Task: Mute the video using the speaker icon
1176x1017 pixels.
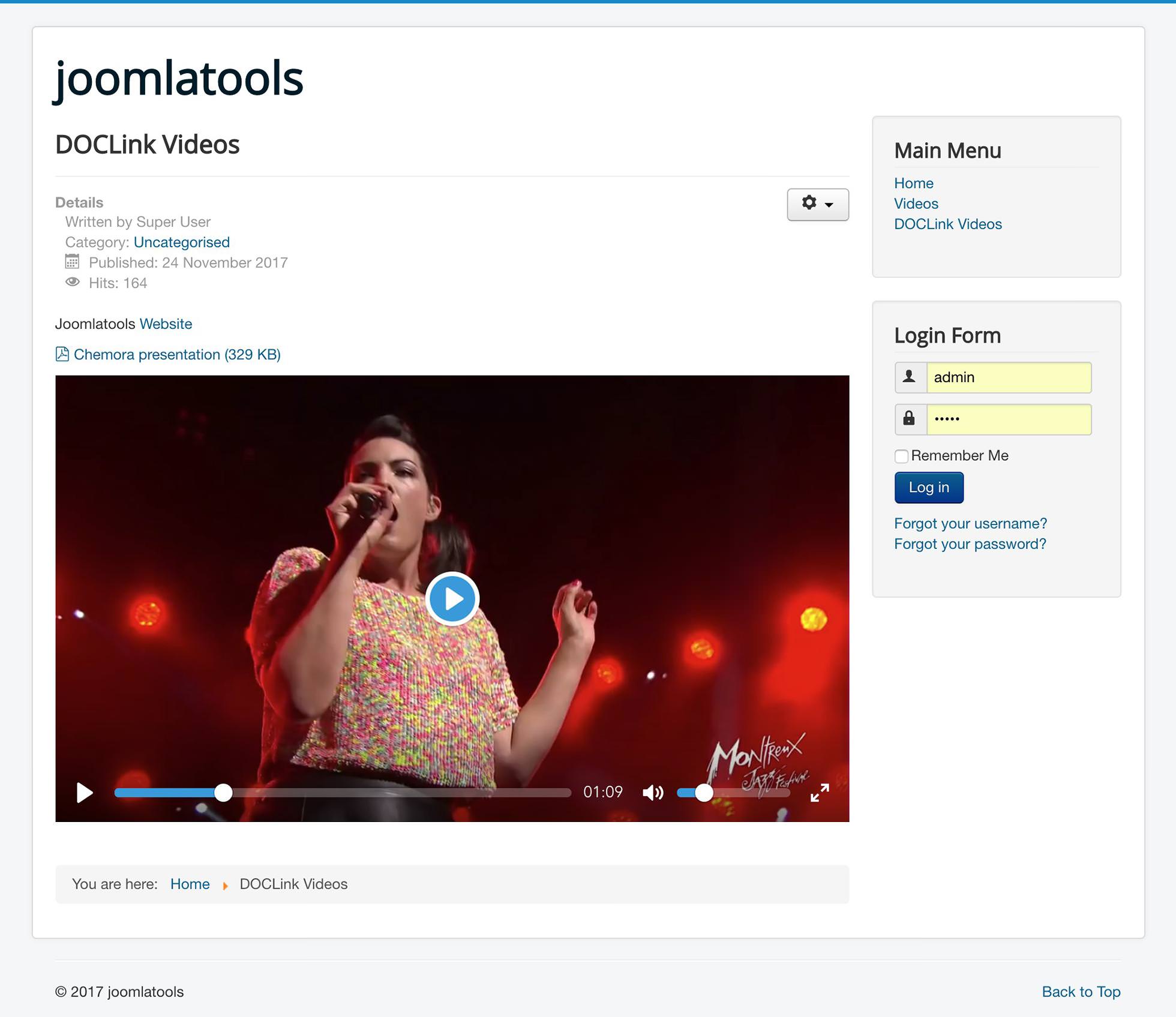Action: click(653, 793)
